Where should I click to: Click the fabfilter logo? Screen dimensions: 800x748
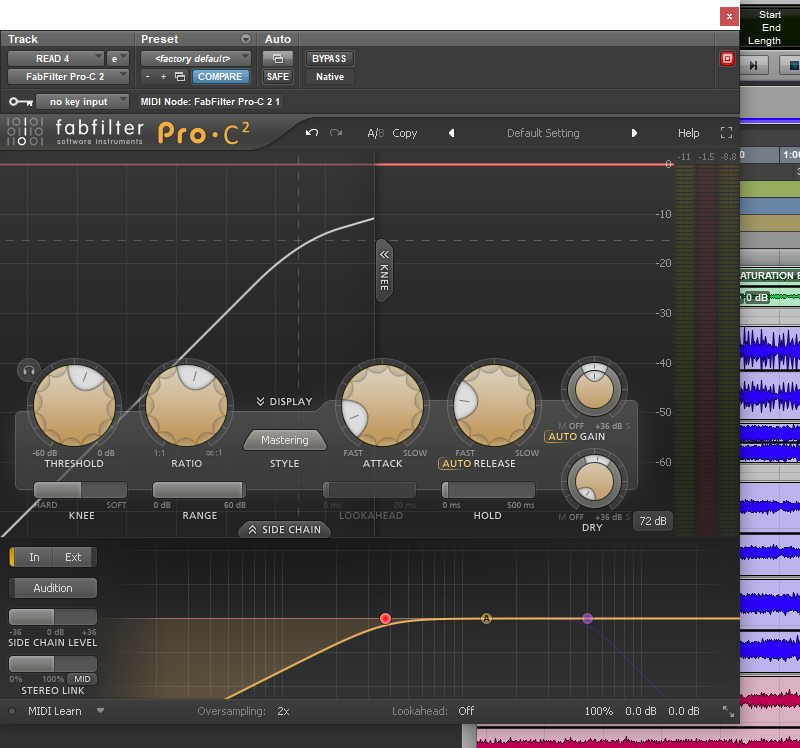coord(75,132)
